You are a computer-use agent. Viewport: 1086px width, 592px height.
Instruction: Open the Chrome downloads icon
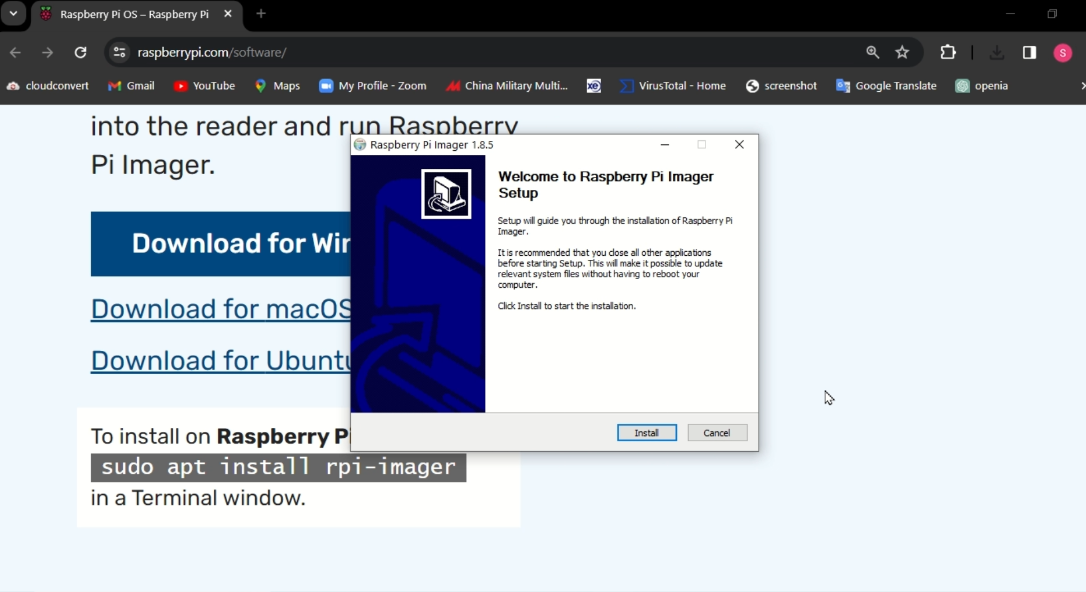point(997,53)
